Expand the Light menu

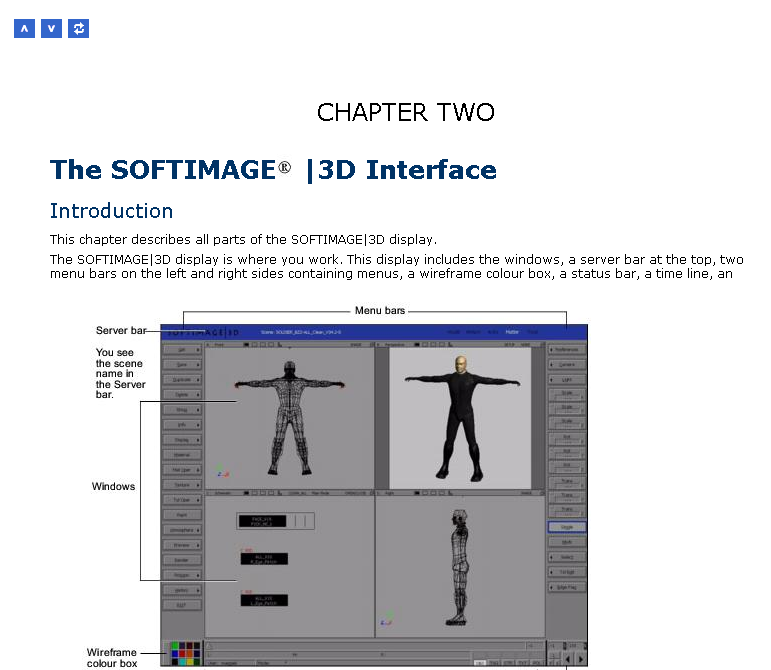tap(566, 380)
